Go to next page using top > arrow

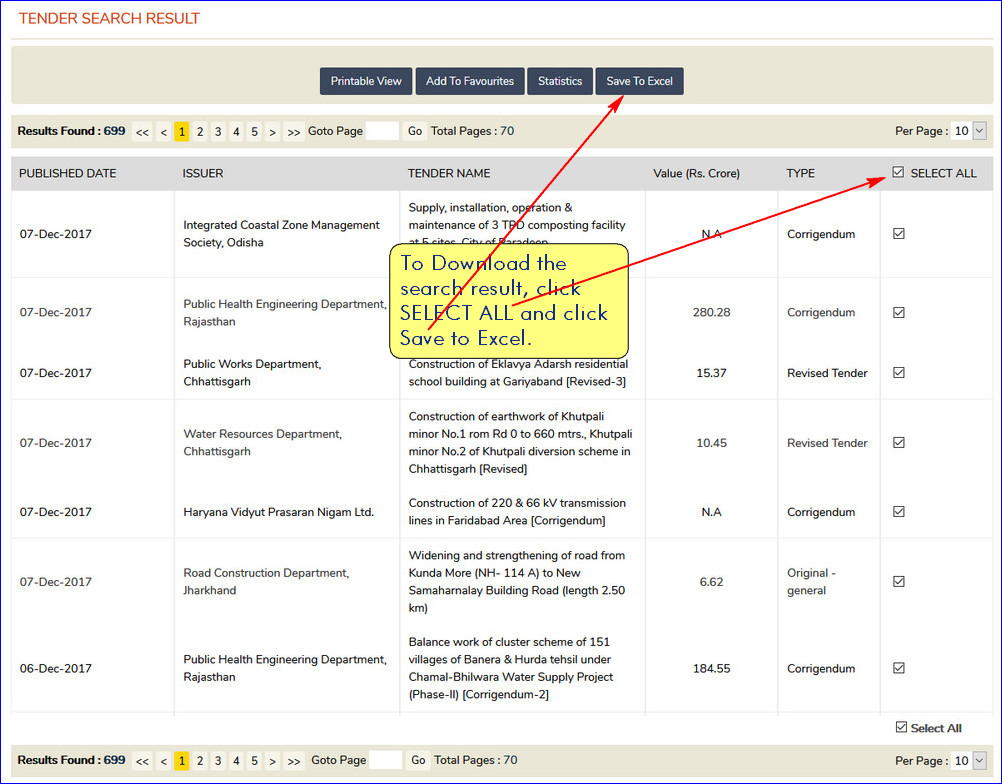272,131
